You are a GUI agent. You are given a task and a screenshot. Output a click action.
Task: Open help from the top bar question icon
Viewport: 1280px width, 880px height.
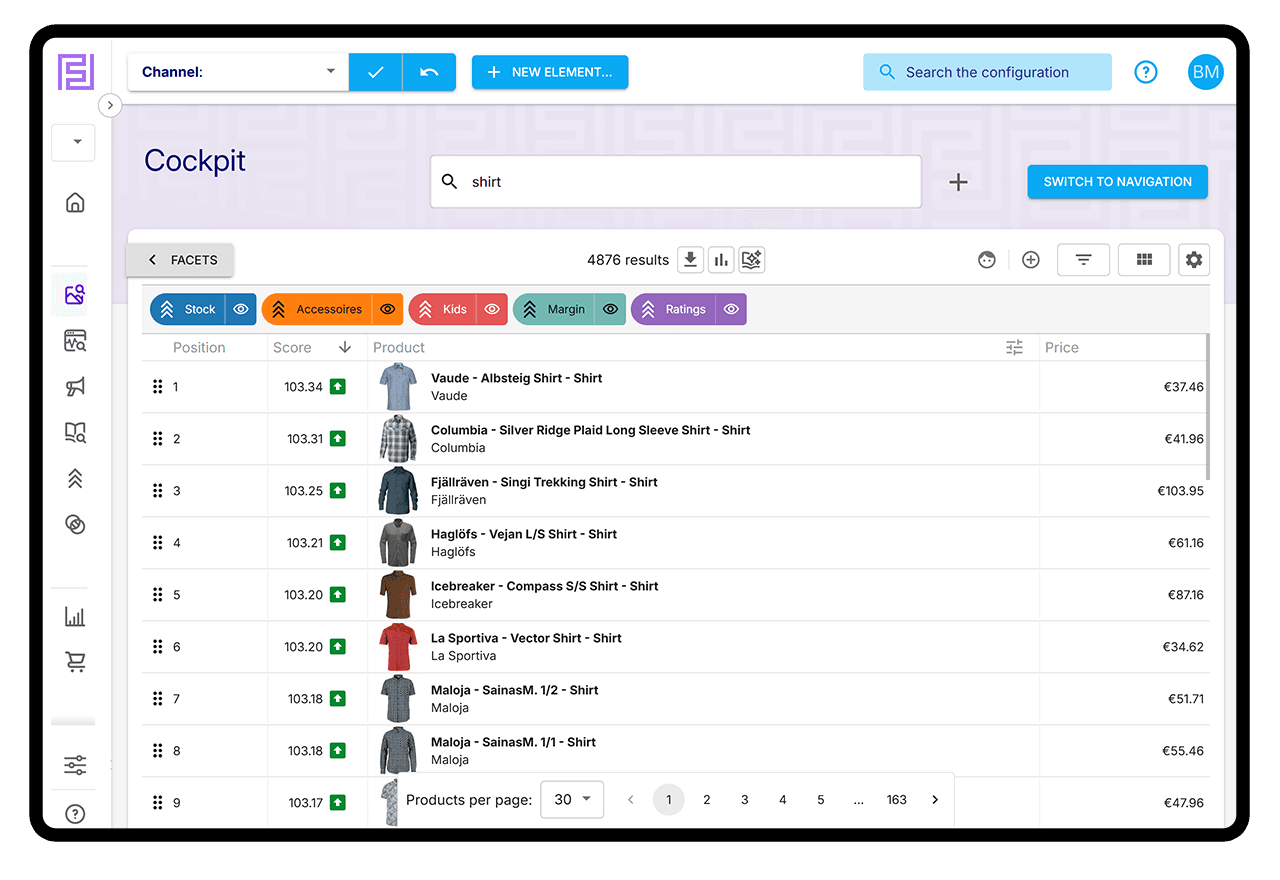1146,72
